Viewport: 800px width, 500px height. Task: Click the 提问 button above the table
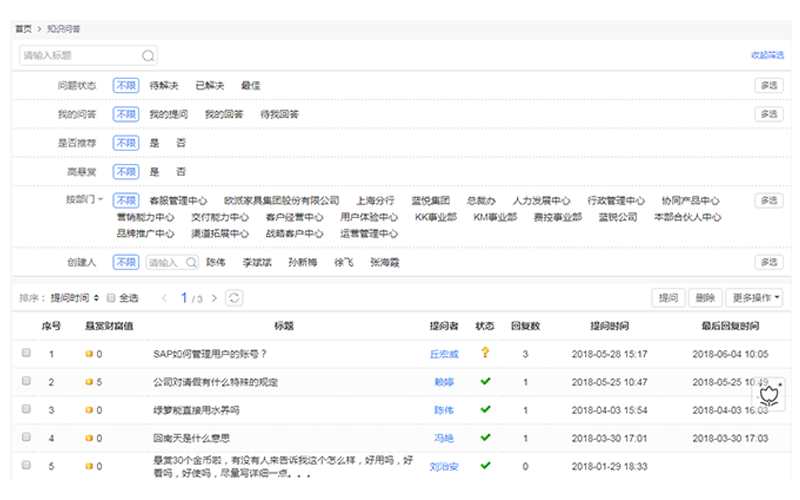click(667, 298)
